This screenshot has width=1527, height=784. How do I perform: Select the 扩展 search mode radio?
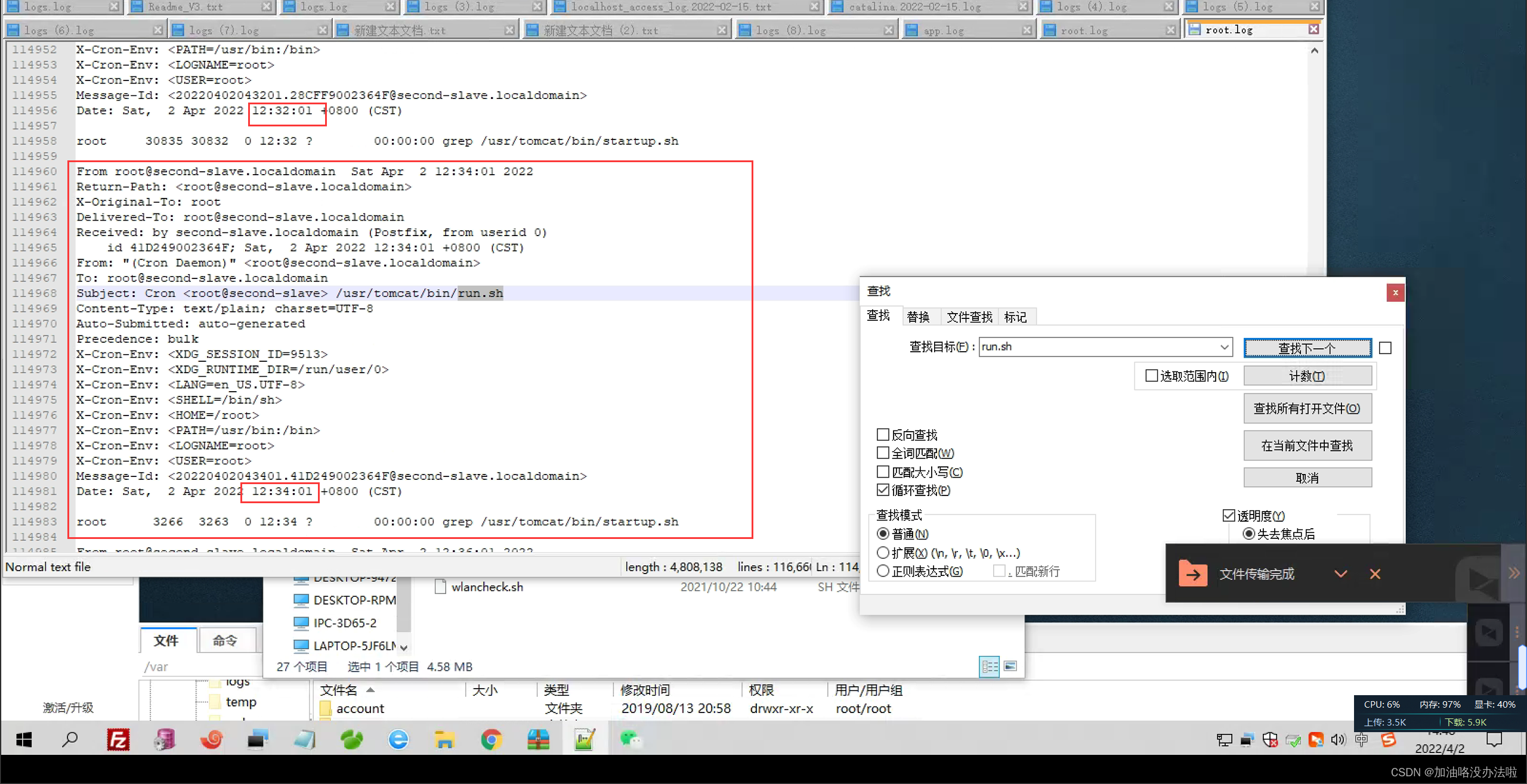[x=883, y=553]
